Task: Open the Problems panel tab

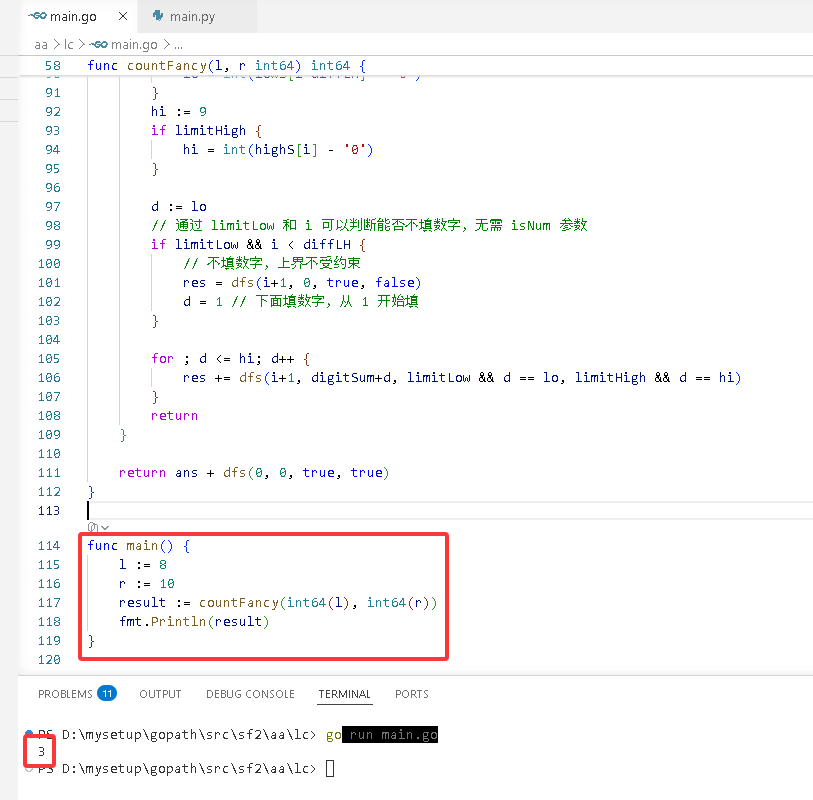Action: coord(65,694)
